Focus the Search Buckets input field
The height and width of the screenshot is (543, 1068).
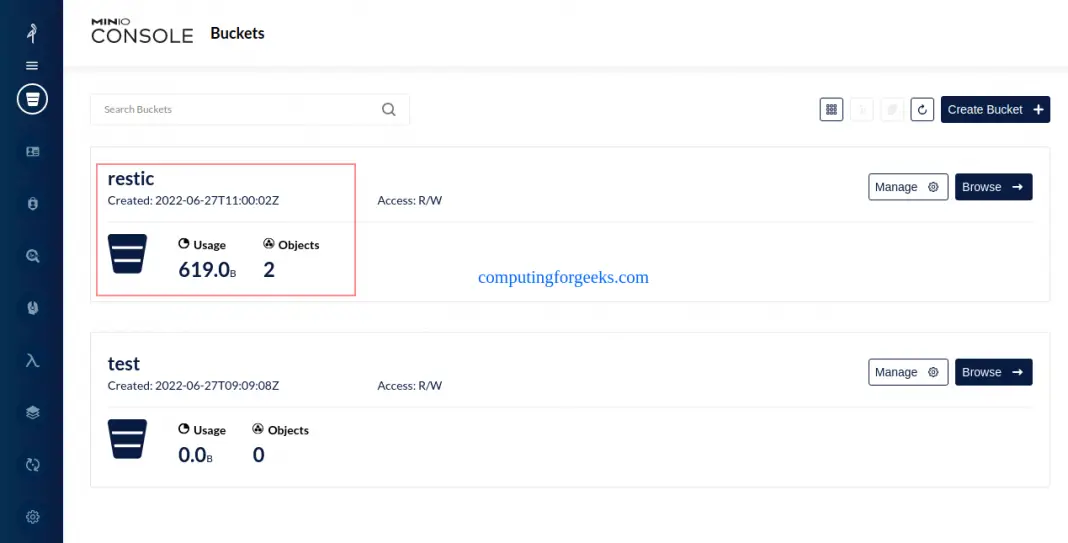(x=235, y=109)
